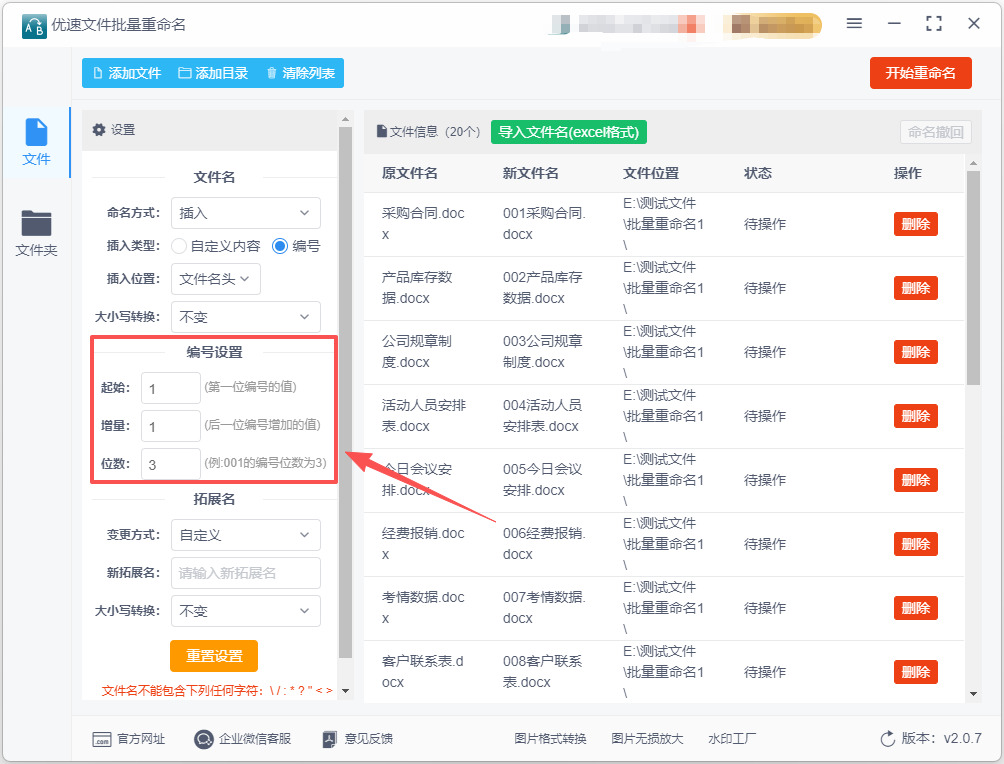This screenshot has width=1004, height=764.
Task: Click the 清除列表 trash button
Action: (301, 73)
